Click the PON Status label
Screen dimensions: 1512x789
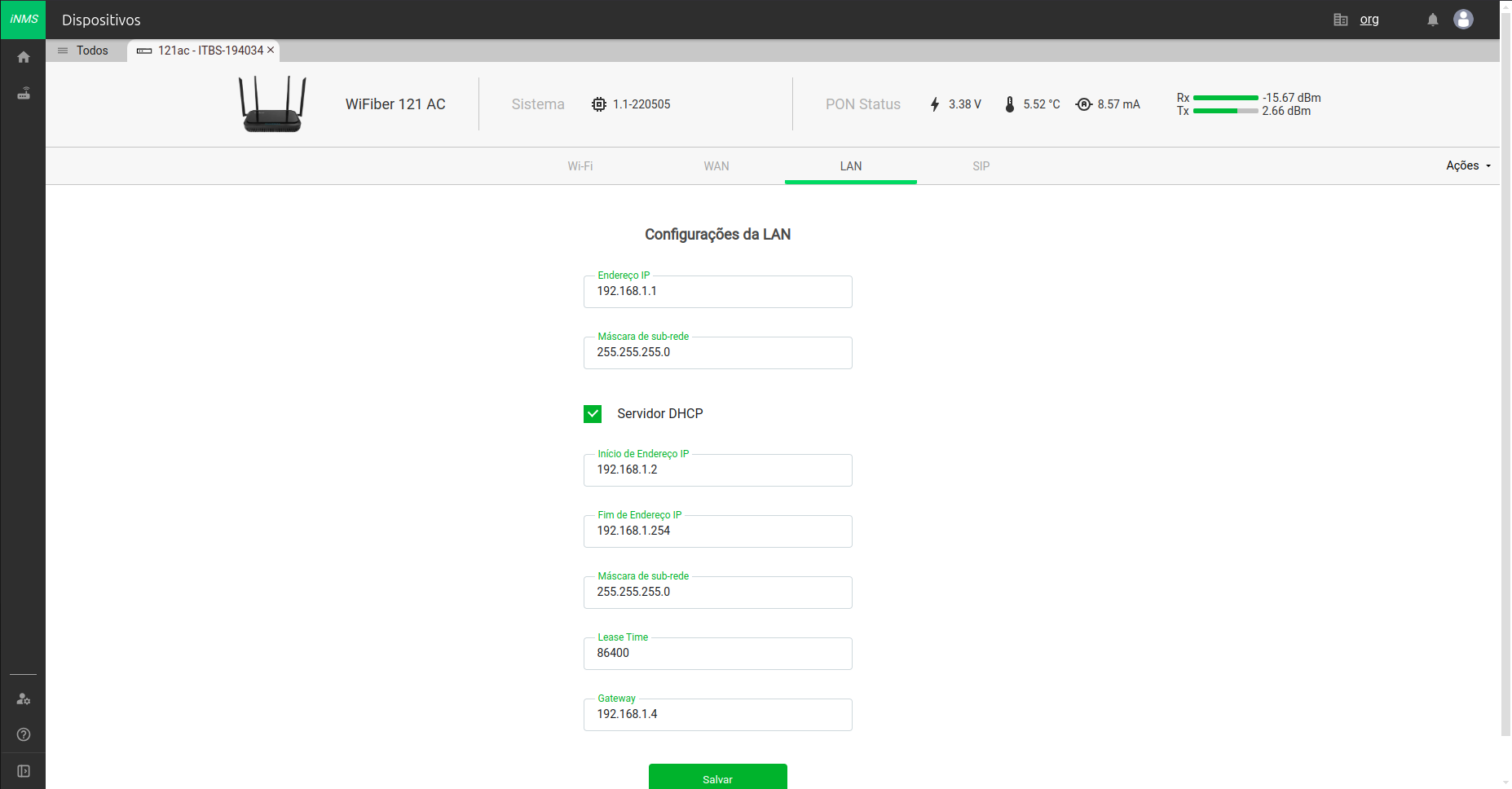tap(863, 104)
